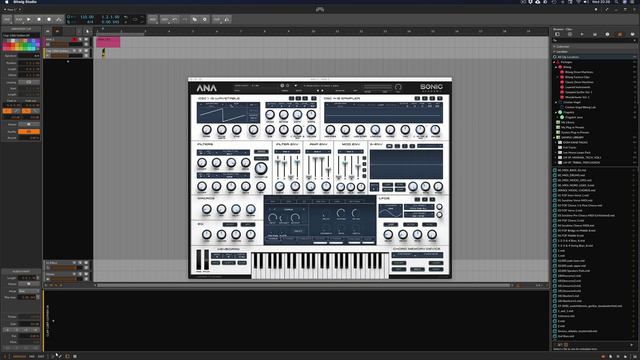Click the 4/4 time signature field

point(90,22)
